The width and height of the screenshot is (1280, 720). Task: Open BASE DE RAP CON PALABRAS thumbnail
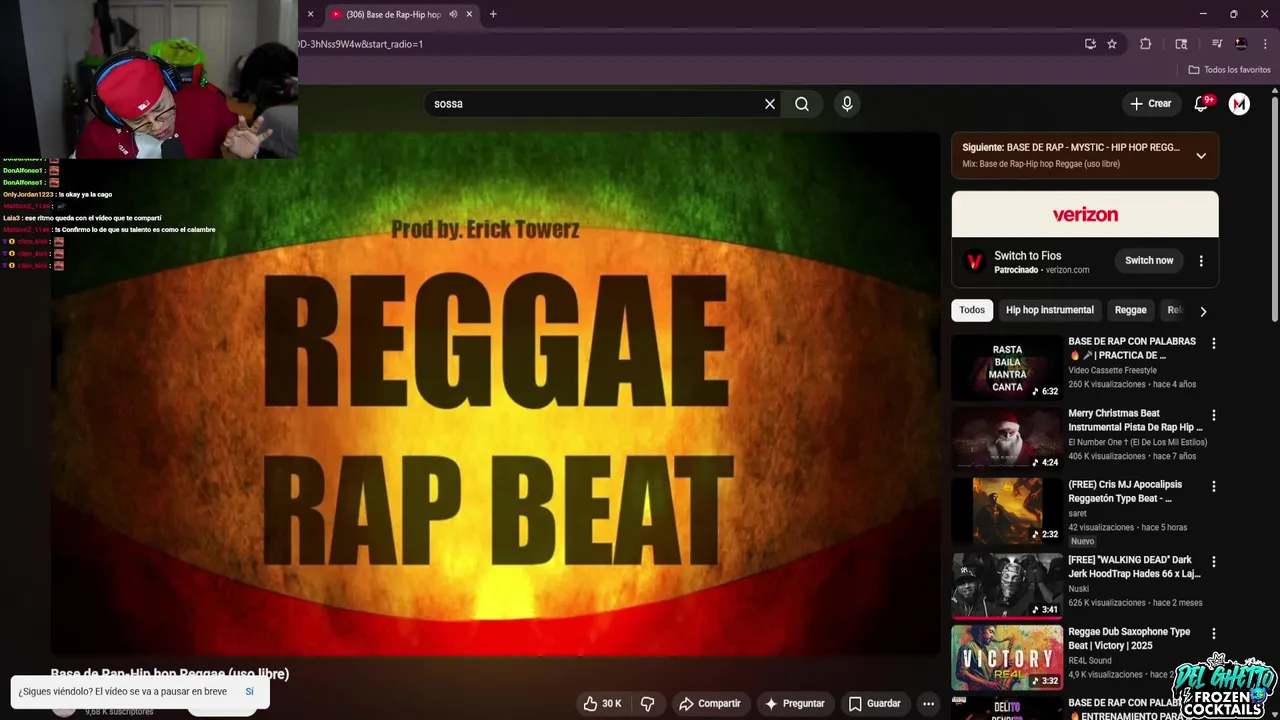tap(1007, 367)
